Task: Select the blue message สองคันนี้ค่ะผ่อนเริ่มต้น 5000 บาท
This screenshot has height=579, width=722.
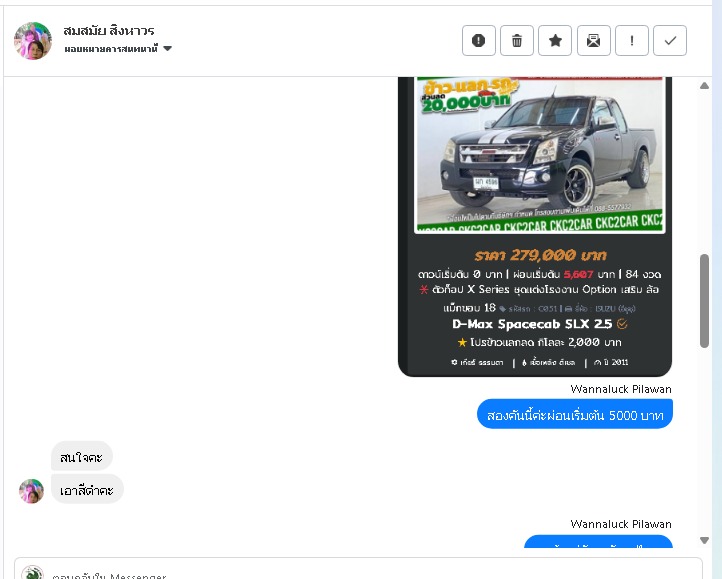Action: (x=575, y=414)
